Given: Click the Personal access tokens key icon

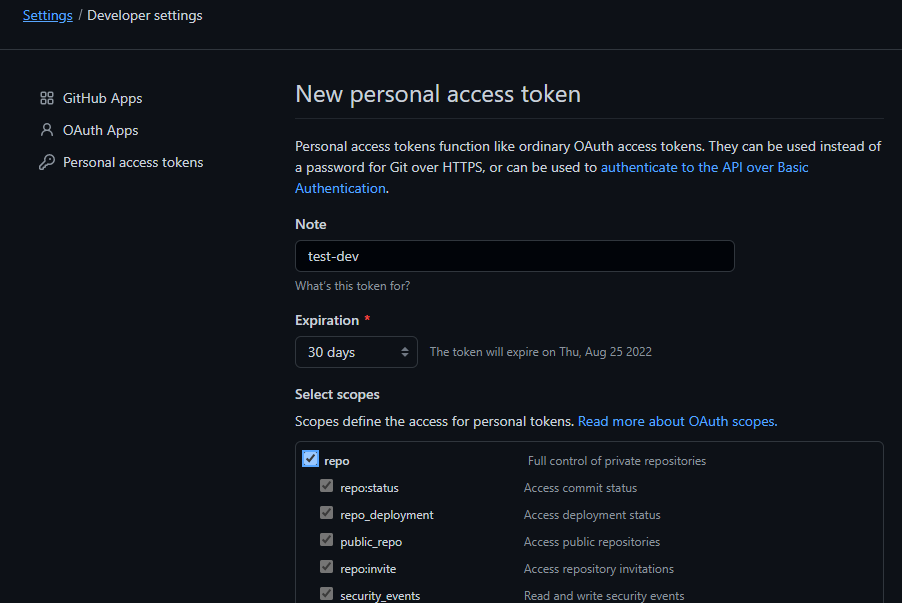Looking at the screenshot, I should click(x=47, y=162).
